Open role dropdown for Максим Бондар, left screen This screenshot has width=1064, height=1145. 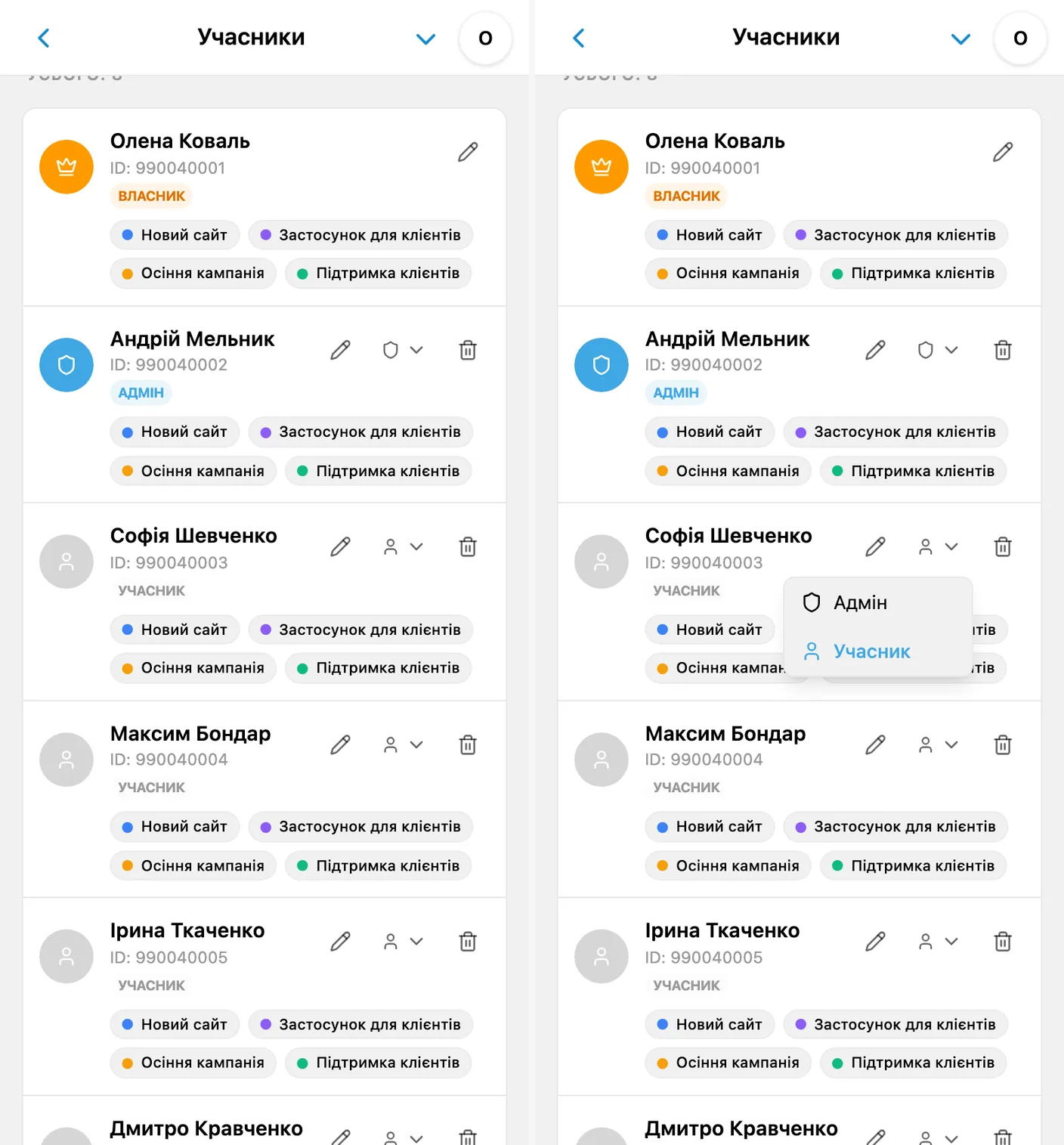(x=403, y=744)
